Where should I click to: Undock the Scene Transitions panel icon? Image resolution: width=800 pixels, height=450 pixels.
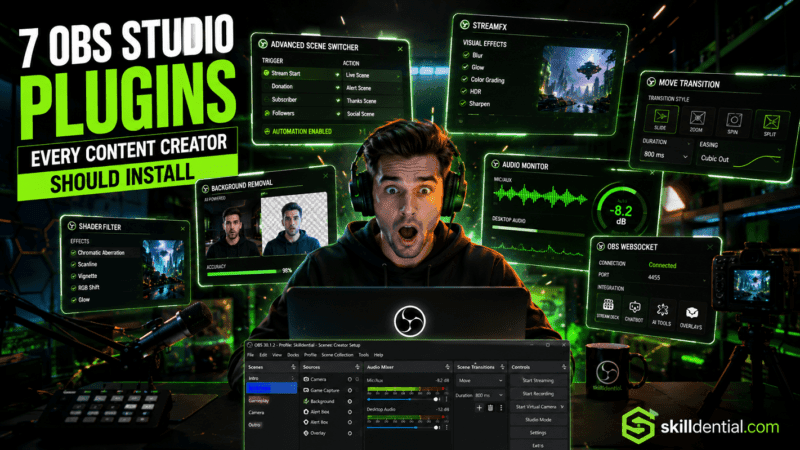click(x=502, y=367)
